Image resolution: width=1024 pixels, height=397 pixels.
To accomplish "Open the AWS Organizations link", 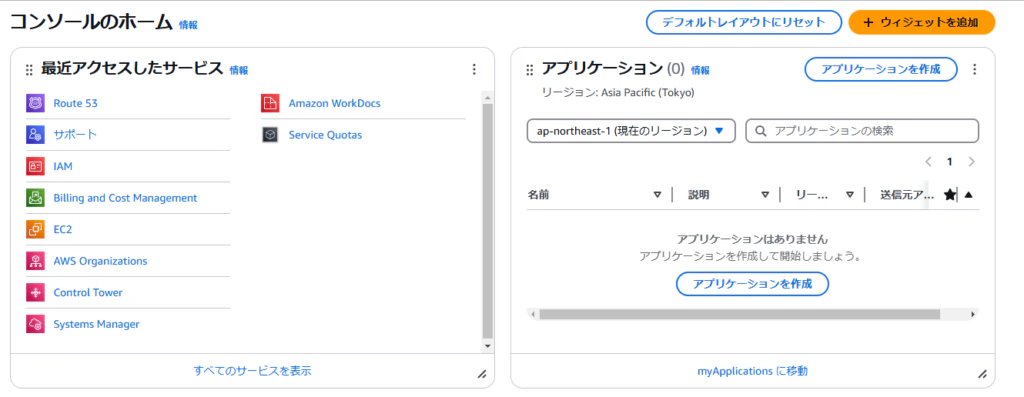I will tap(101, 261).
